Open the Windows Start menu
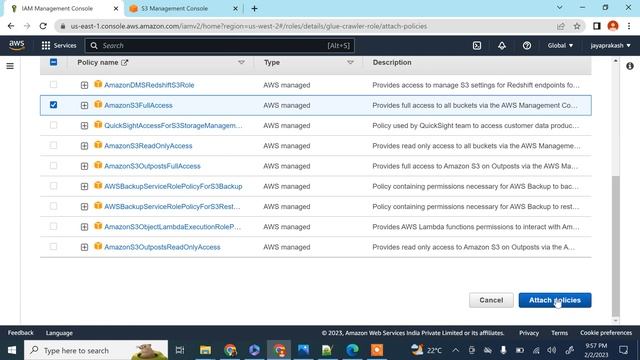 tap(12, 350)
